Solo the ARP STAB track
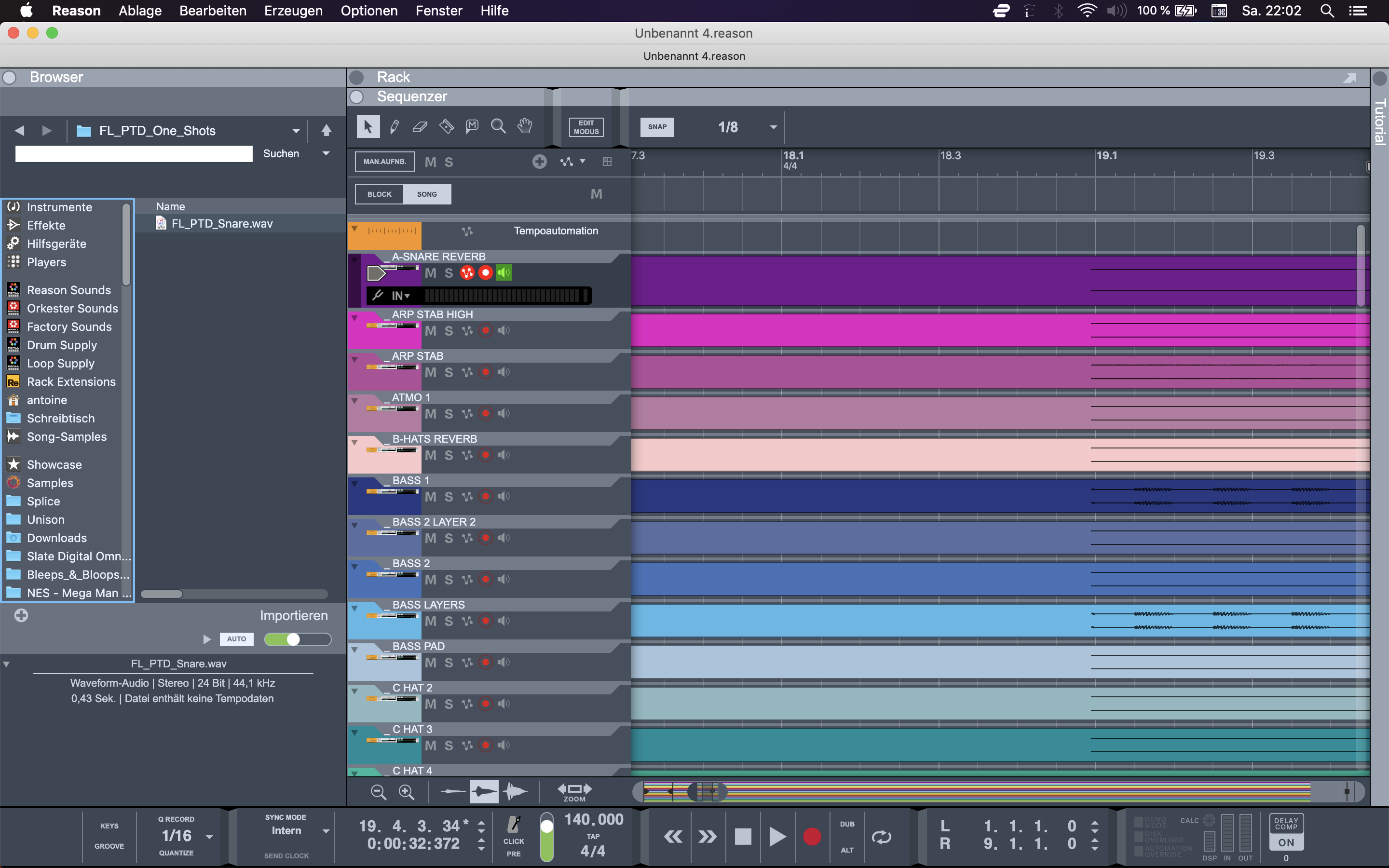 pos(449,372)
